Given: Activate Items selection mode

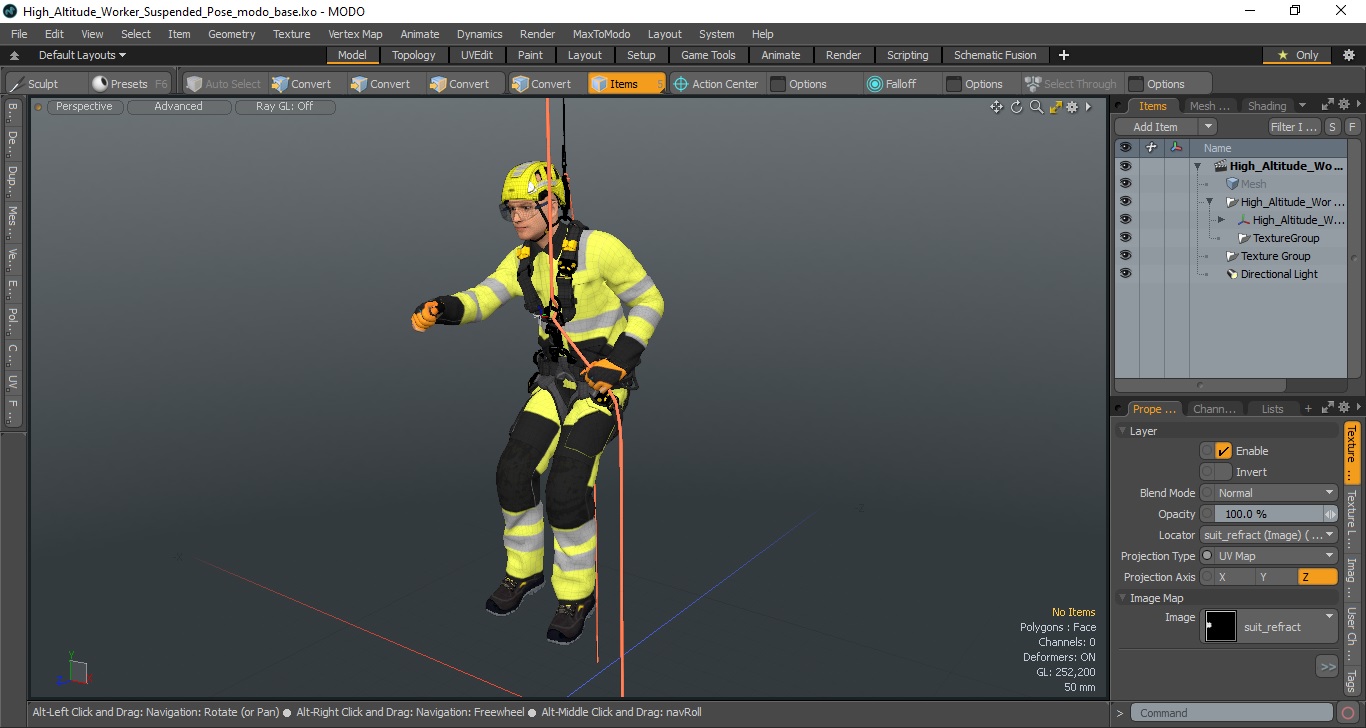Looking at the screenshot, I should (x=625, y=84).
